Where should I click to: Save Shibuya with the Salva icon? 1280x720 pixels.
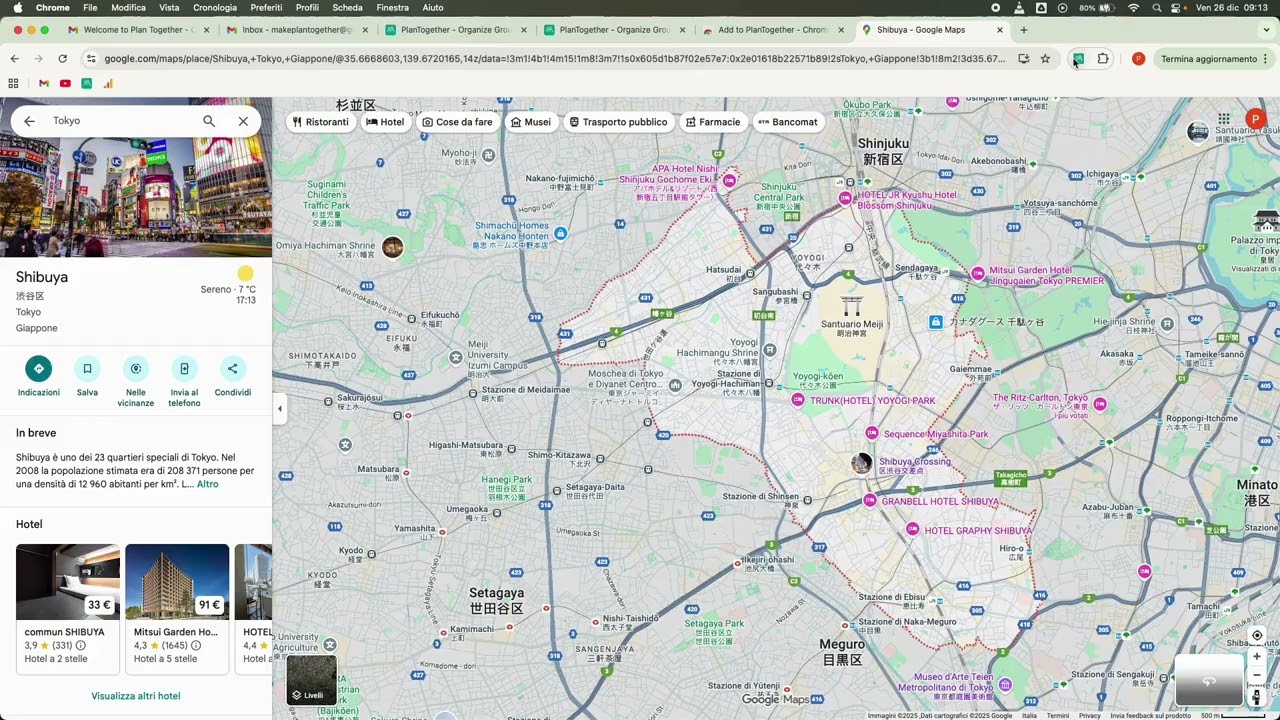(x=87, y=368)
